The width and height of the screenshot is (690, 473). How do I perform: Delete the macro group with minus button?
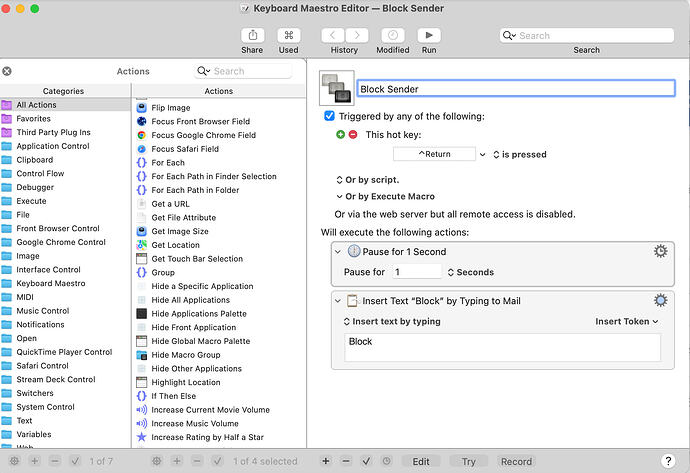pyautogui.click(x=55, y=461)
